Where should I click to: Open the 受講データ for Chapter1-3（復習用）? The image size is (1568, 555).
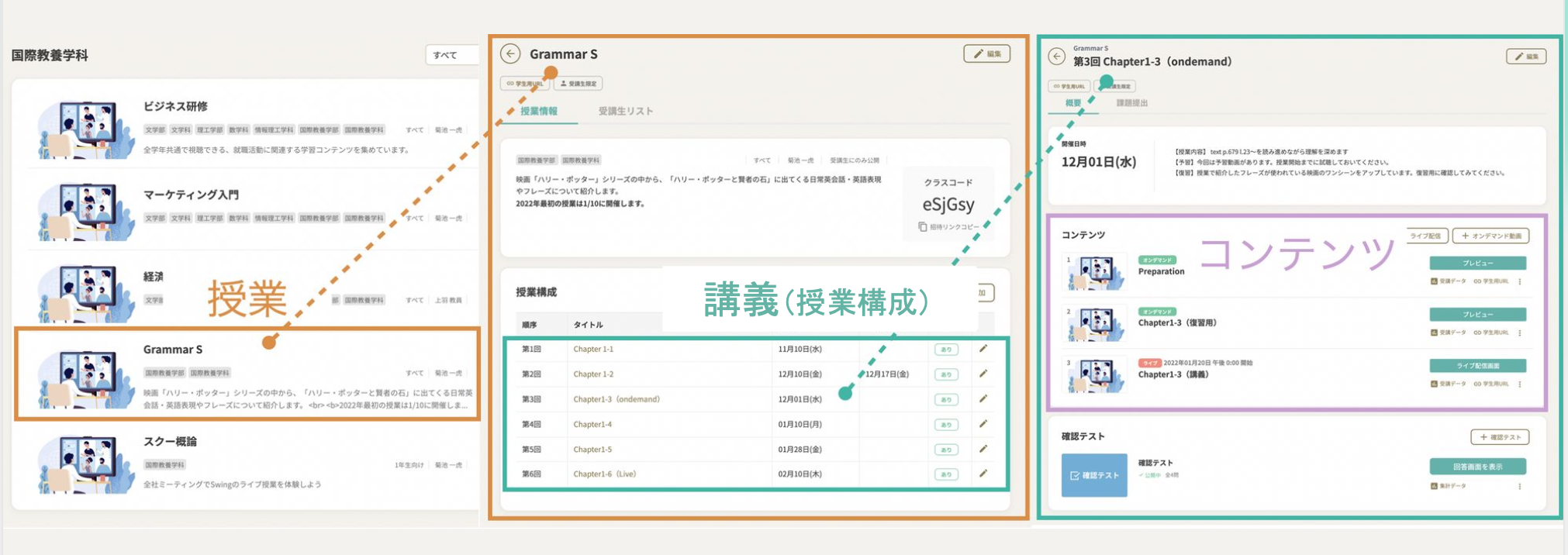coord(1448,333)
